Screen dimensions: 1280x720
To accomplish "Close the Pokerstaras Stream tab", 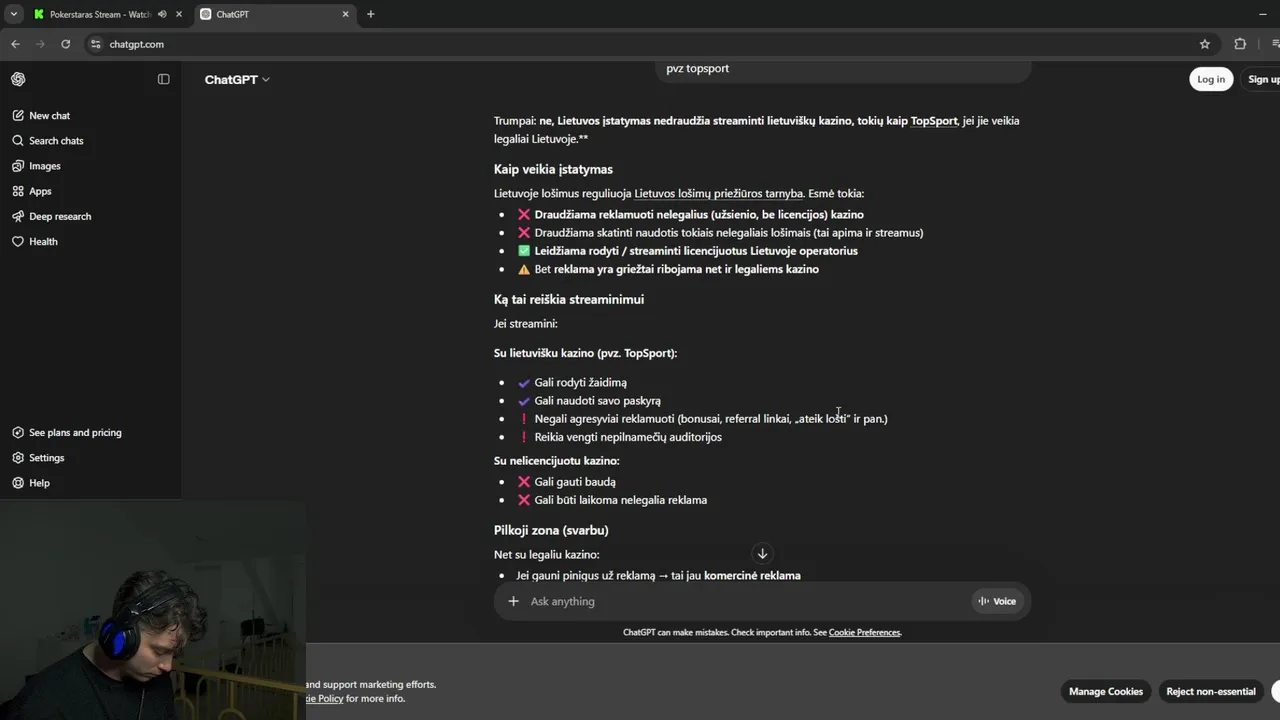I will (x=179, y=14).
